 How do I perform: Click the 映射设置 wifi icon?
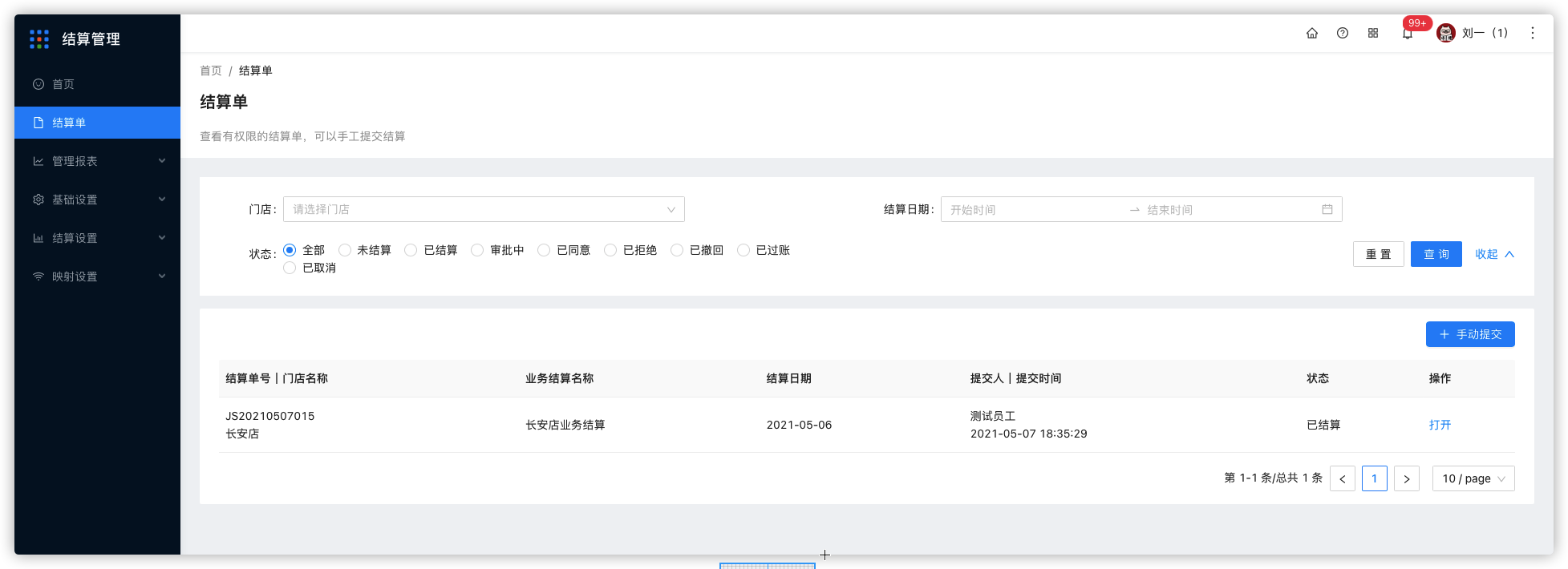coord(38,276)
